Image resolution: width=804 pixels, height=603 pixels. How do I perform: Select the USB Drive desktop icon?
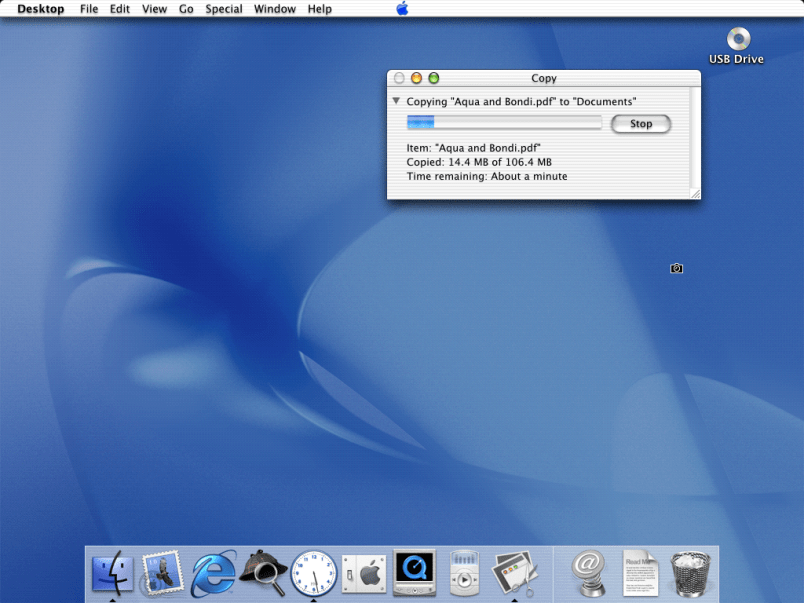coord(737,41)
